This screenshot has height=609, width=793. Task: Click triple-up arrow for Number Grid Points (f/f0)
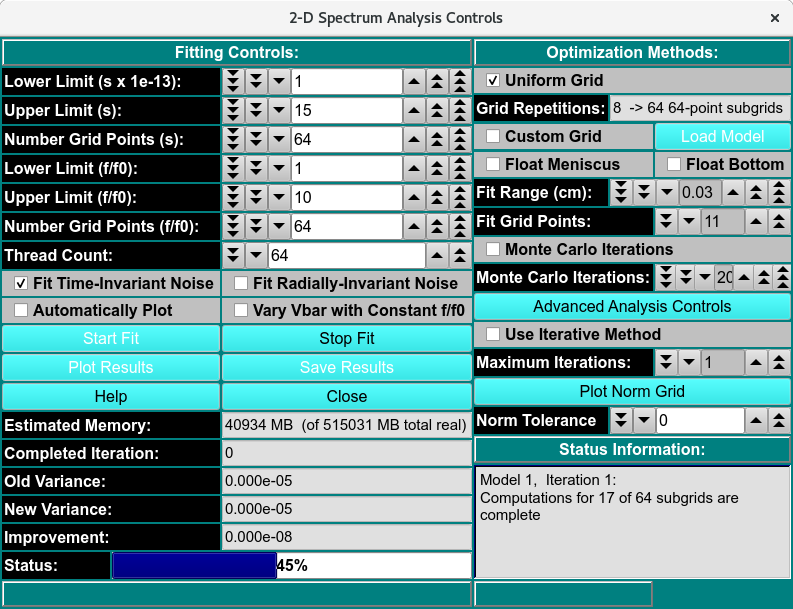coord(459,227)
